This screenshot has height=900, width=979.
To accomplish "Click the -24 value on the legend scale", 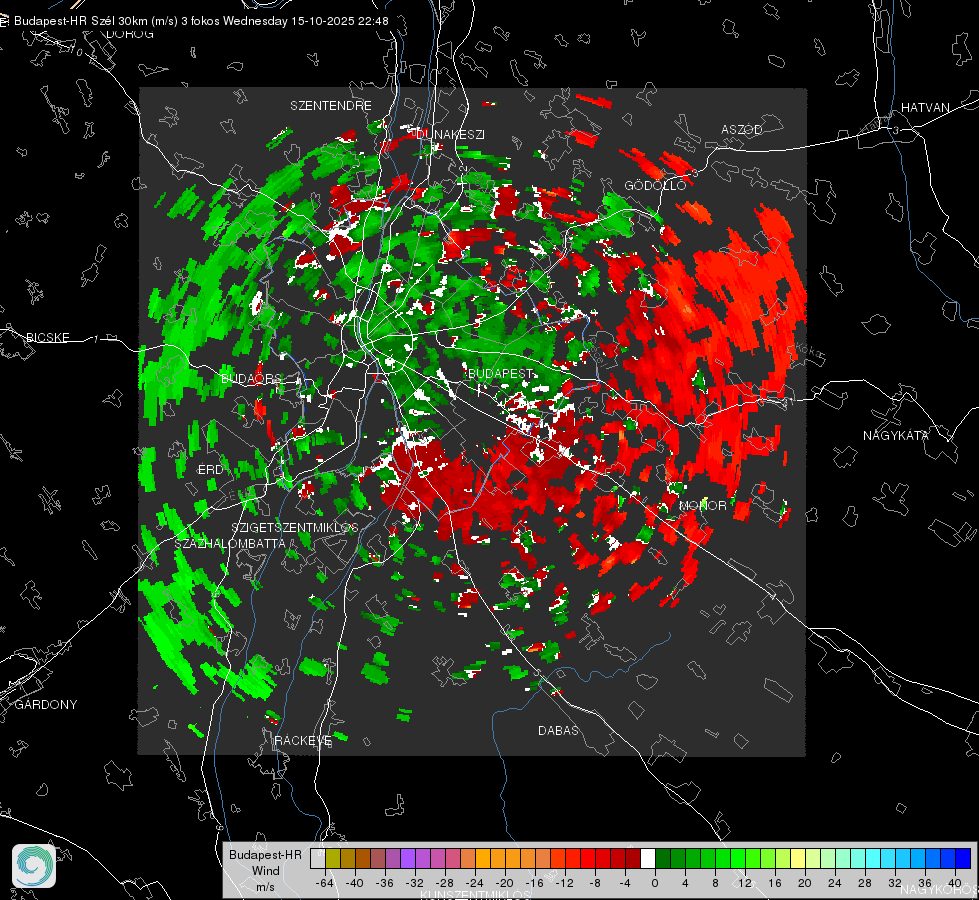I will pos(475,883).
